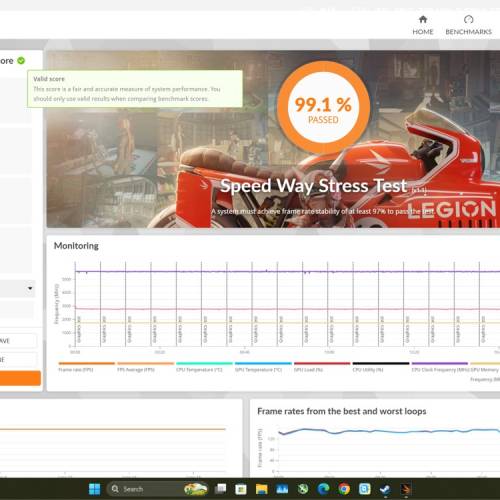
Task: Open the Microsoft Store taskbar icon
Action: point(241,489)
